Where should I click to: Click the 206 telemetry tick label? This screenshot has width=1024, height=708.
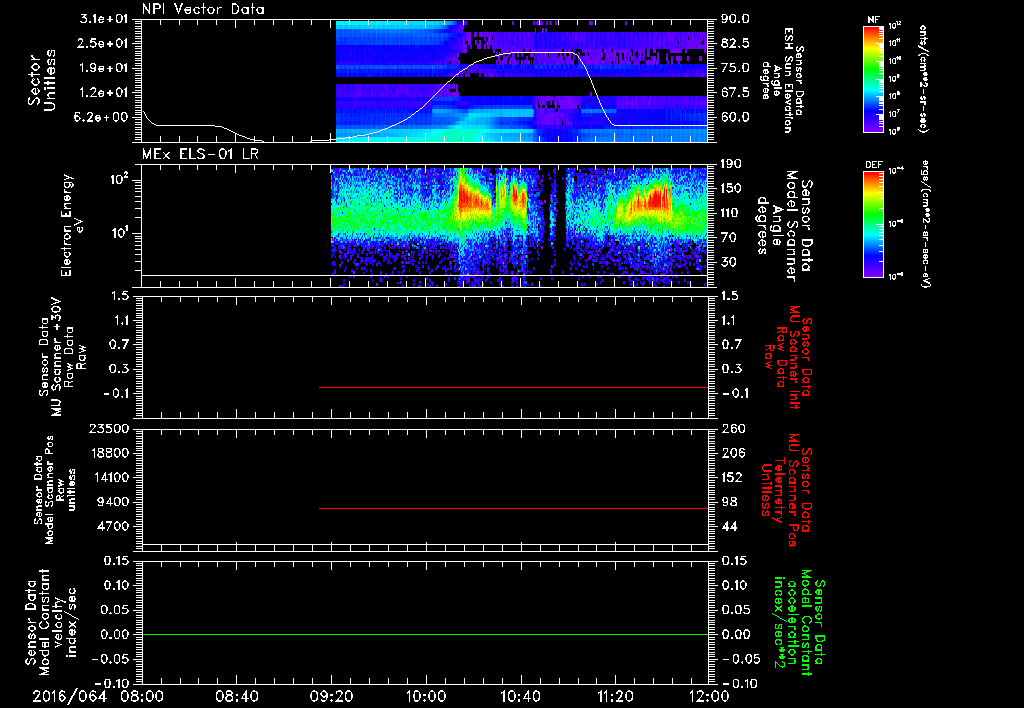(x=732, y=453)
